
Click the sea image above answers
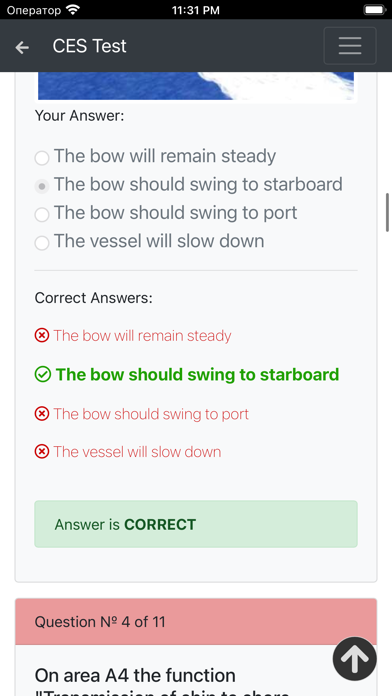click(x=196, y=86)
